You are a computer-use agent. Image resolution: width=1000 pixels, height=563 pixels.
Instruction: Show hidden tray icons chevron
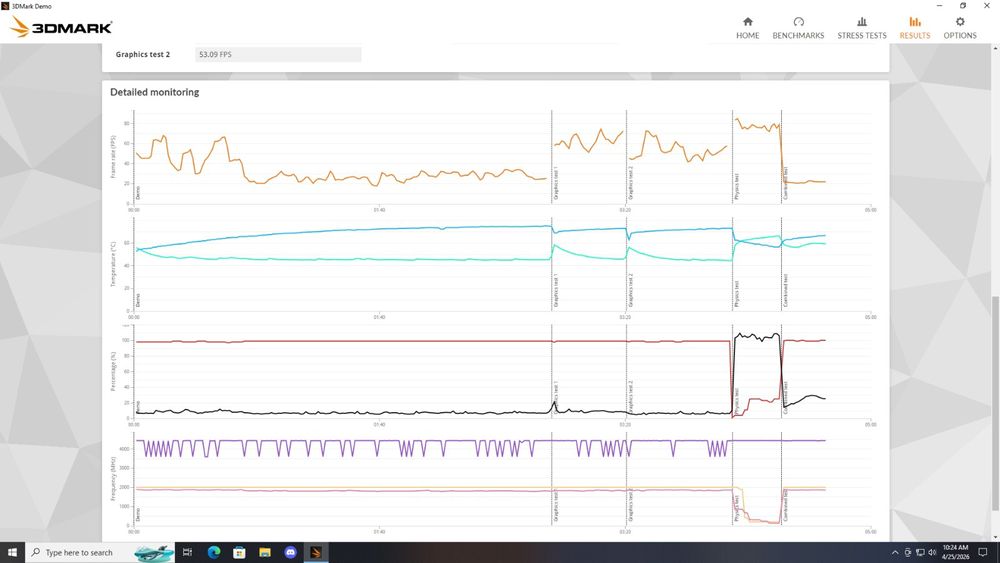point(895,553)
